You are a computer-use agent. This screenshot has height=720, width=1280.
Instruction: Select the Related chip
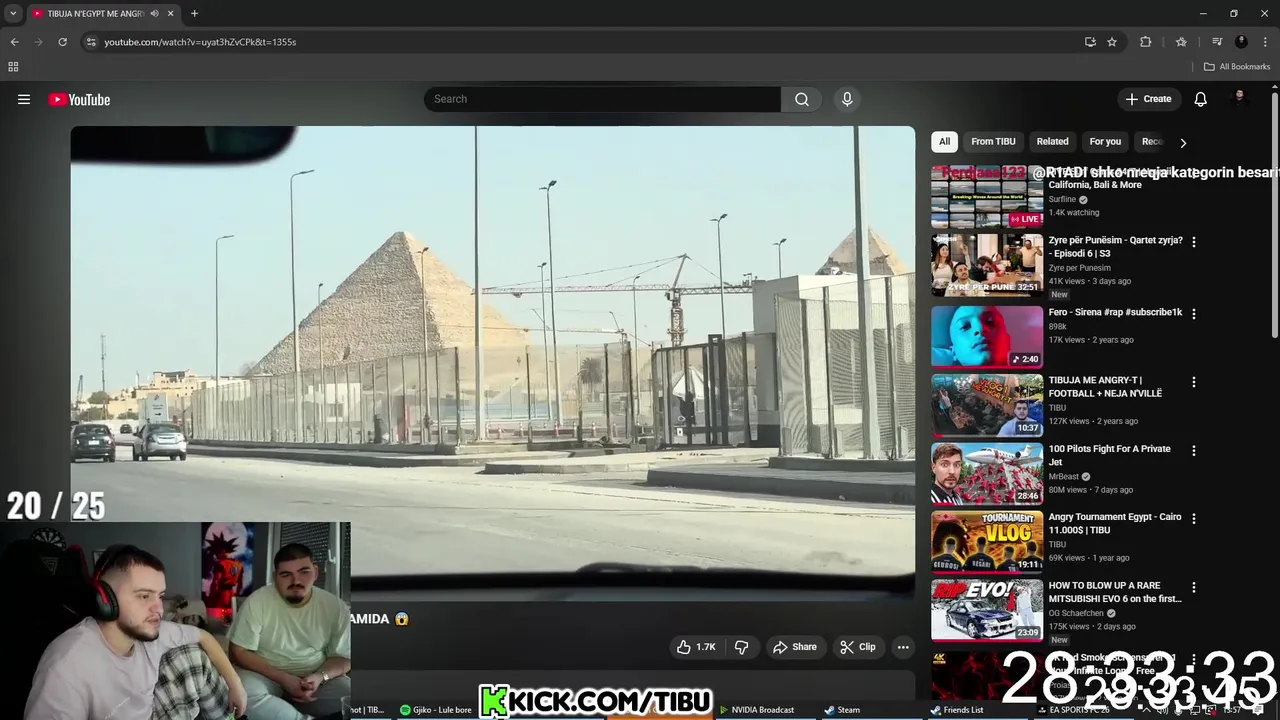[x=1052, y=141]
